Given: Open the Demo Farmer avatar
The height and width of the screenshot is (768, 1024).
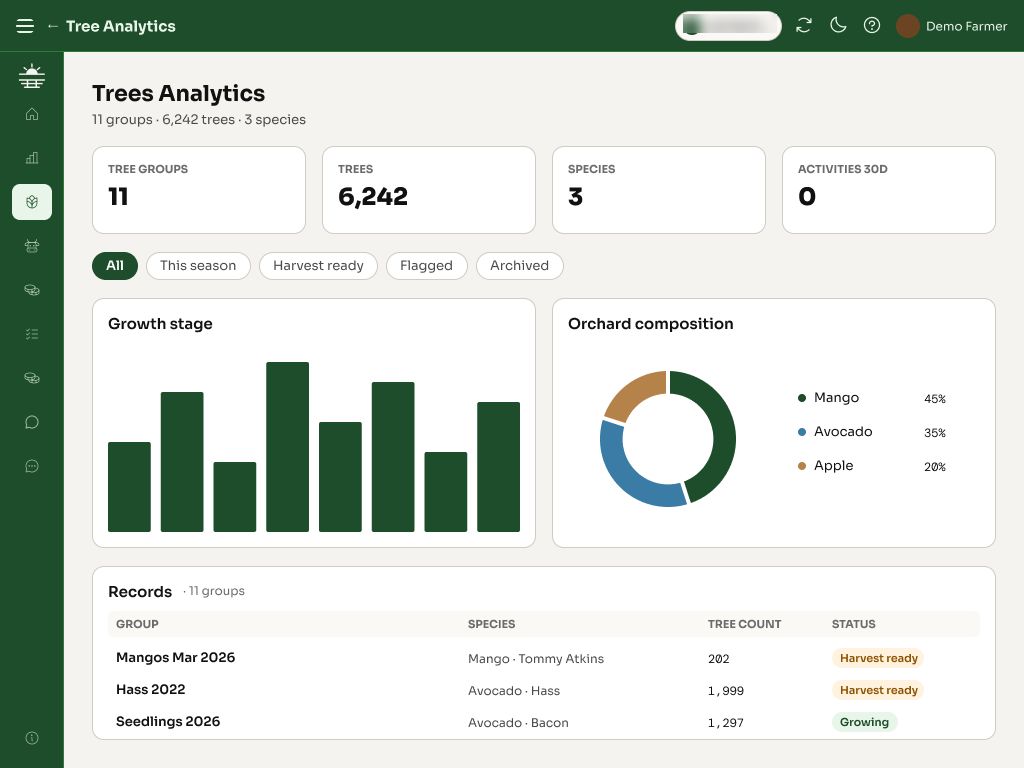Looking at the screenshot, I should pyautogui.click(x=907, y=26).
